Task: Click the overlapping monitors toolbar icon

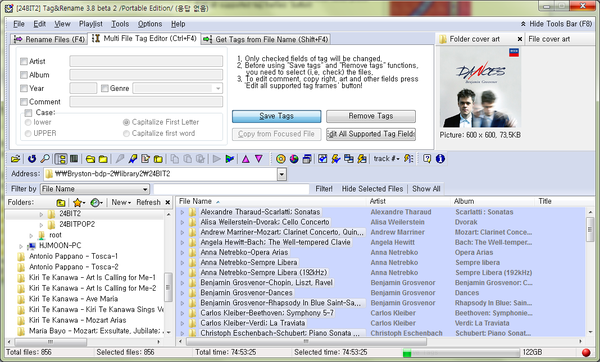Action: click(x=349, y=159)
